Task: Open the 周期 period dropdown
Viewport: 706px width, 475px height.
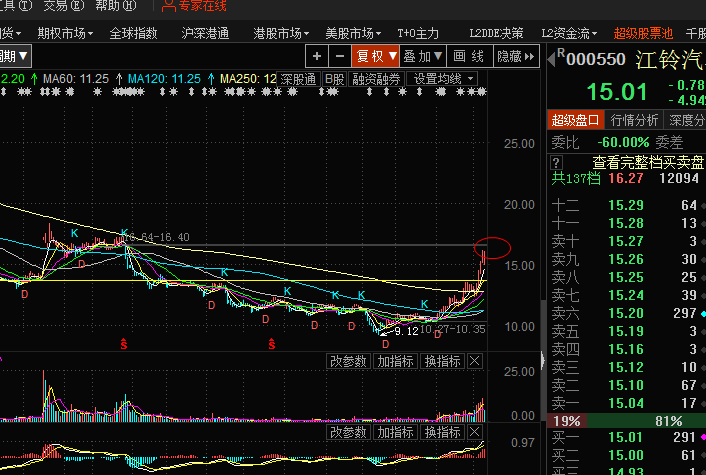Action: (x=15, y=56)
